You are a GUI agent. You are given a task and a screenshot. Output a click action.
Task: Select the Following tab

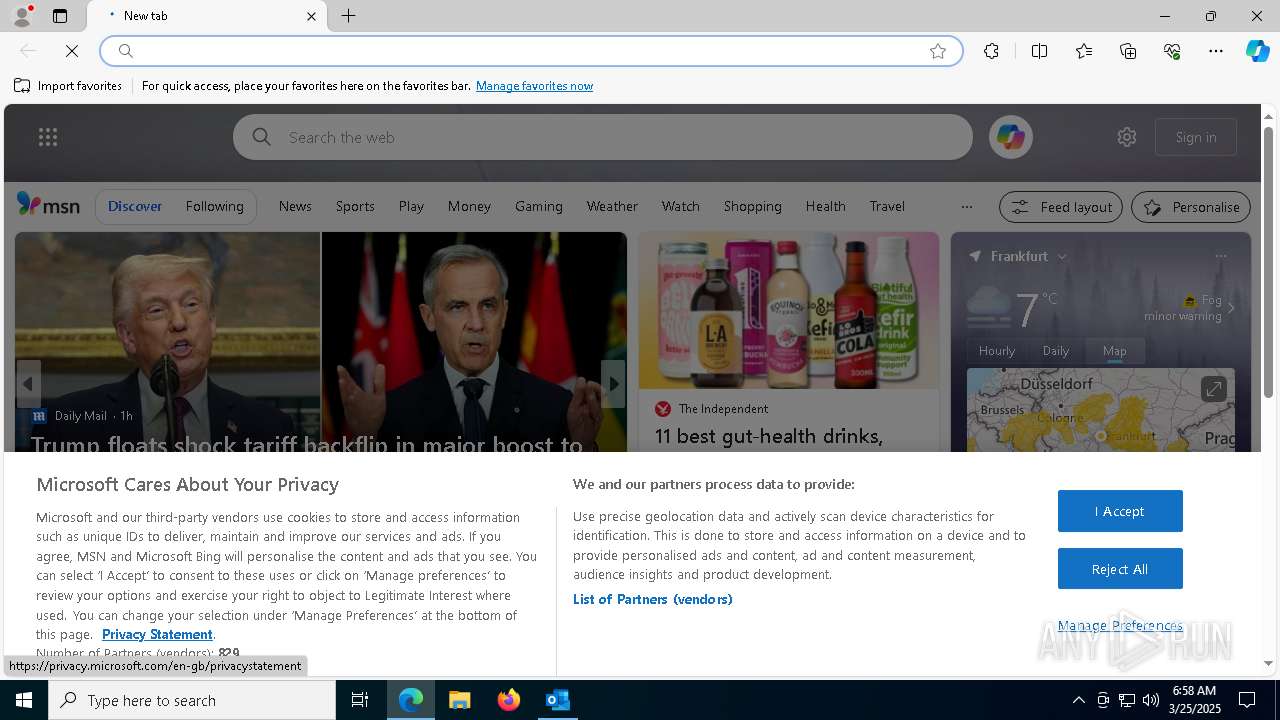(x=214, y=206)
